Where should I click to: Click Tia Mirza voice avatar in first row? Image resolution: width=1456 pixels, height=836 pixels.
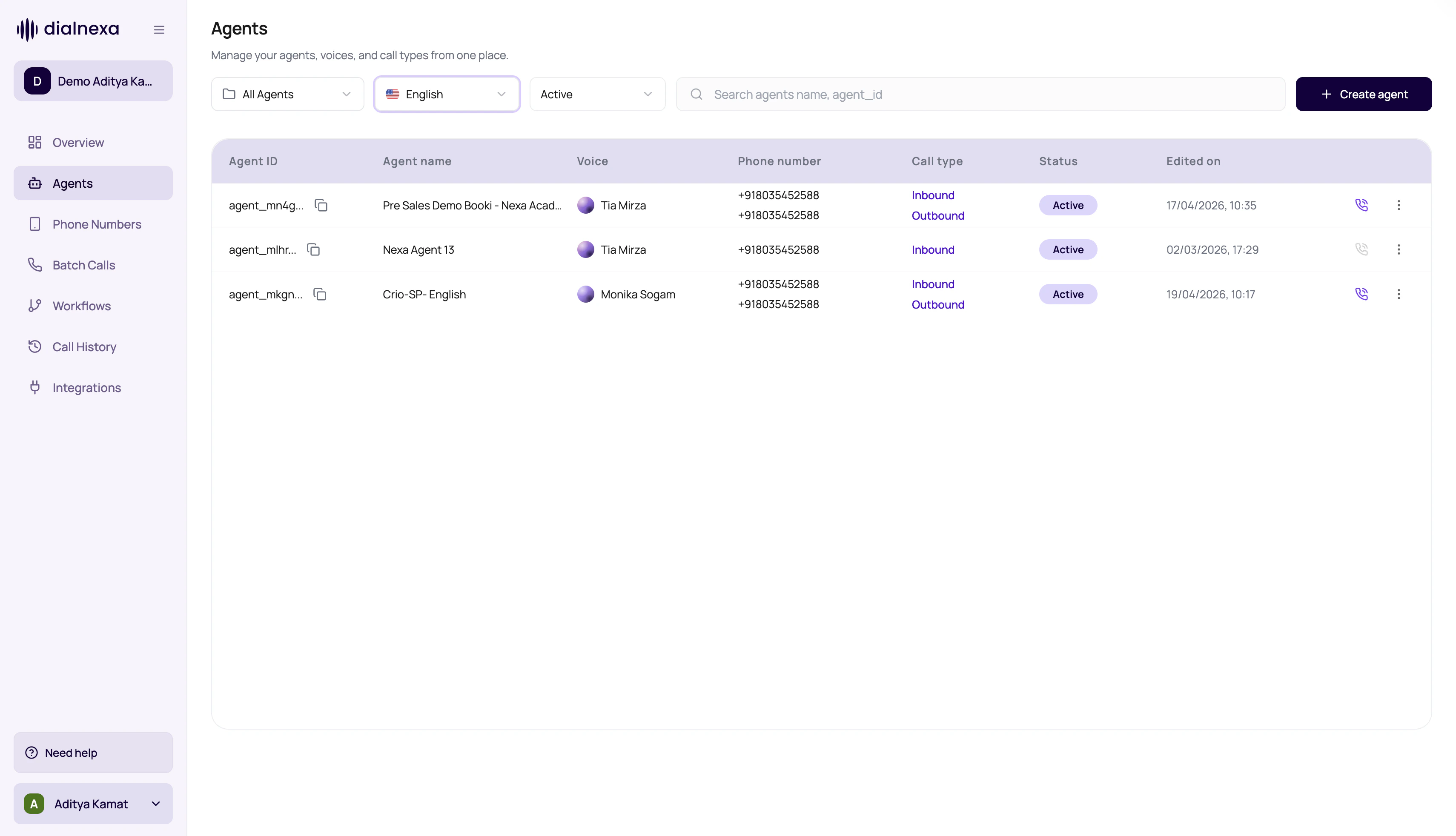pos(586,205)
